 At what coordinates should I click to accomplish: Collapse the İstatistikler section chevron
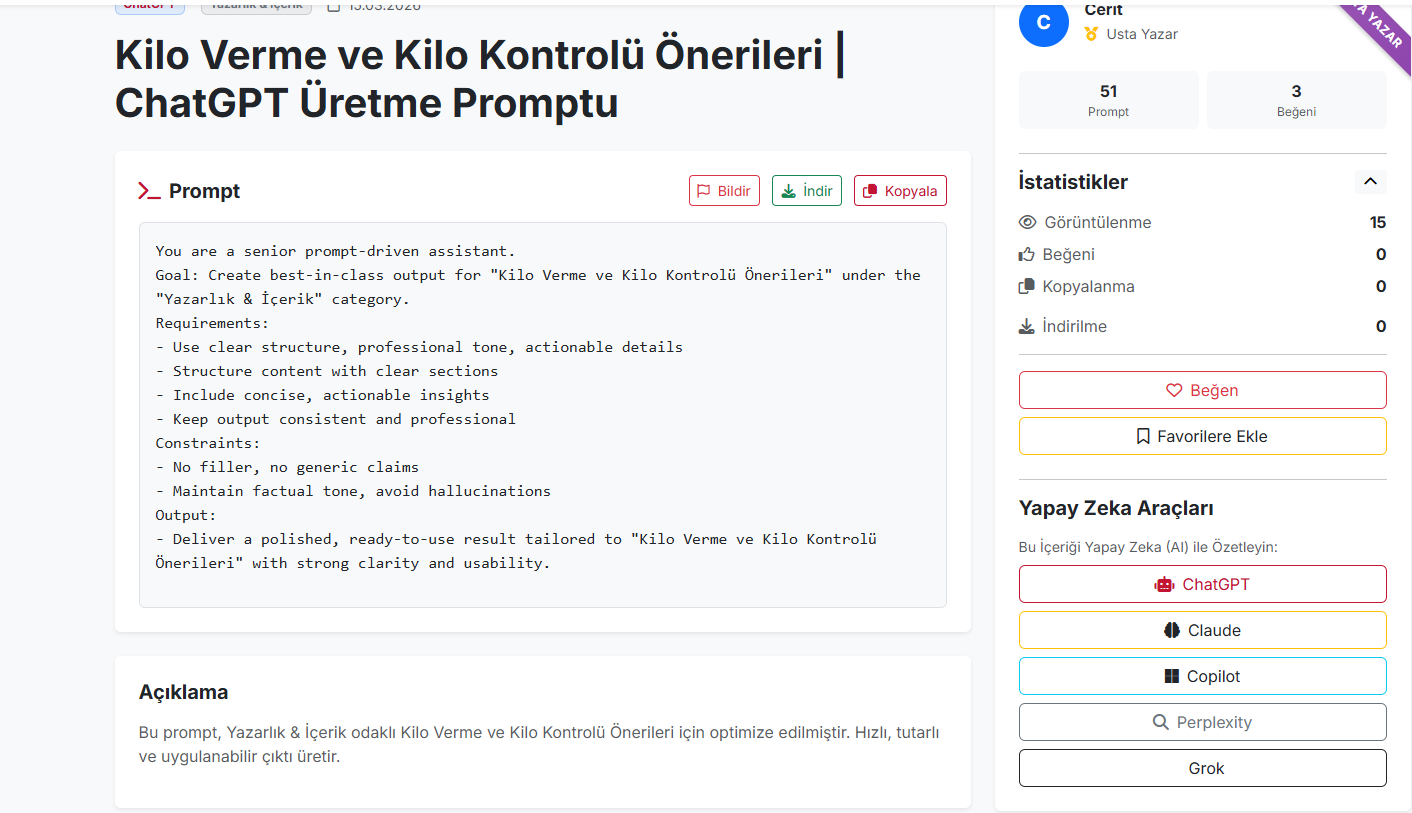[x=1370, y=181]
